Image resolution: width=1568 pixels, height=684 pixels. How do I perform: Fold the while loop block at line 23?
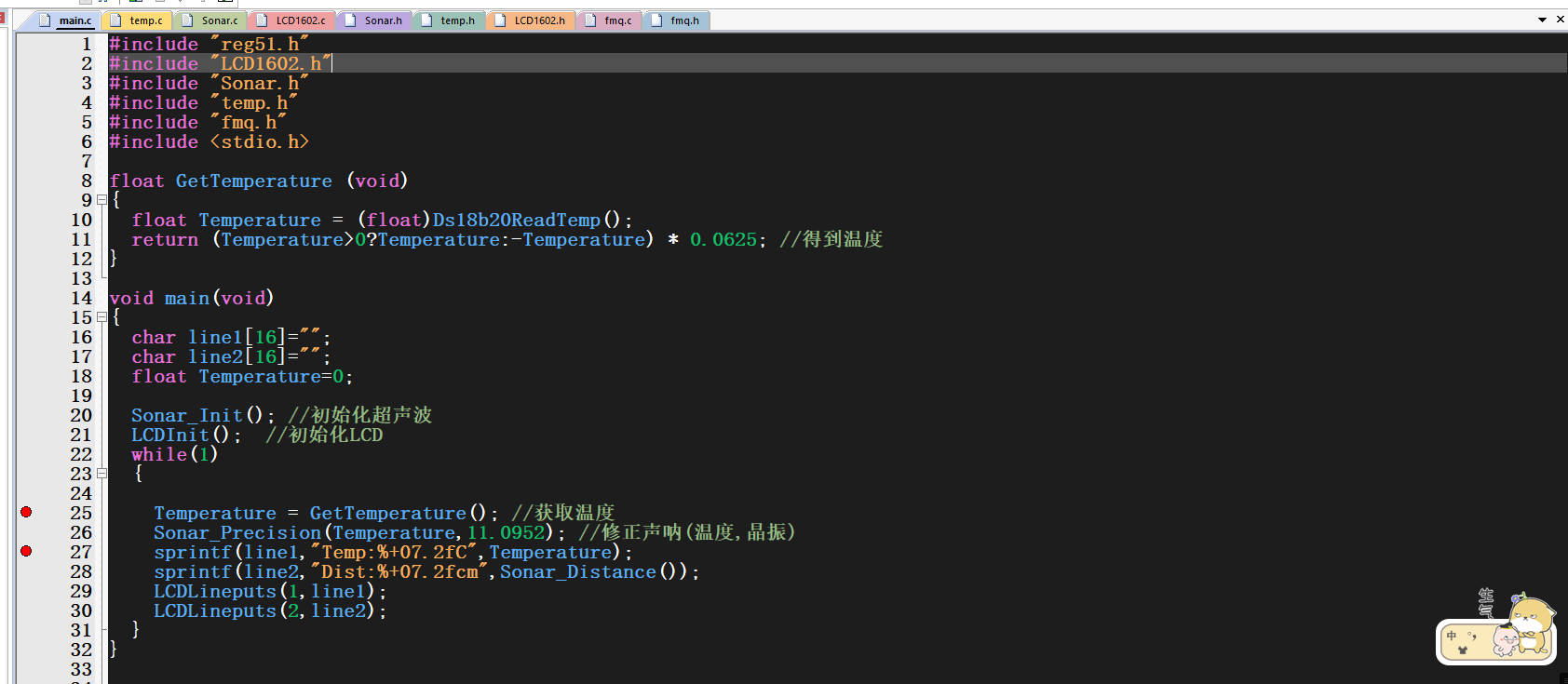101,474
